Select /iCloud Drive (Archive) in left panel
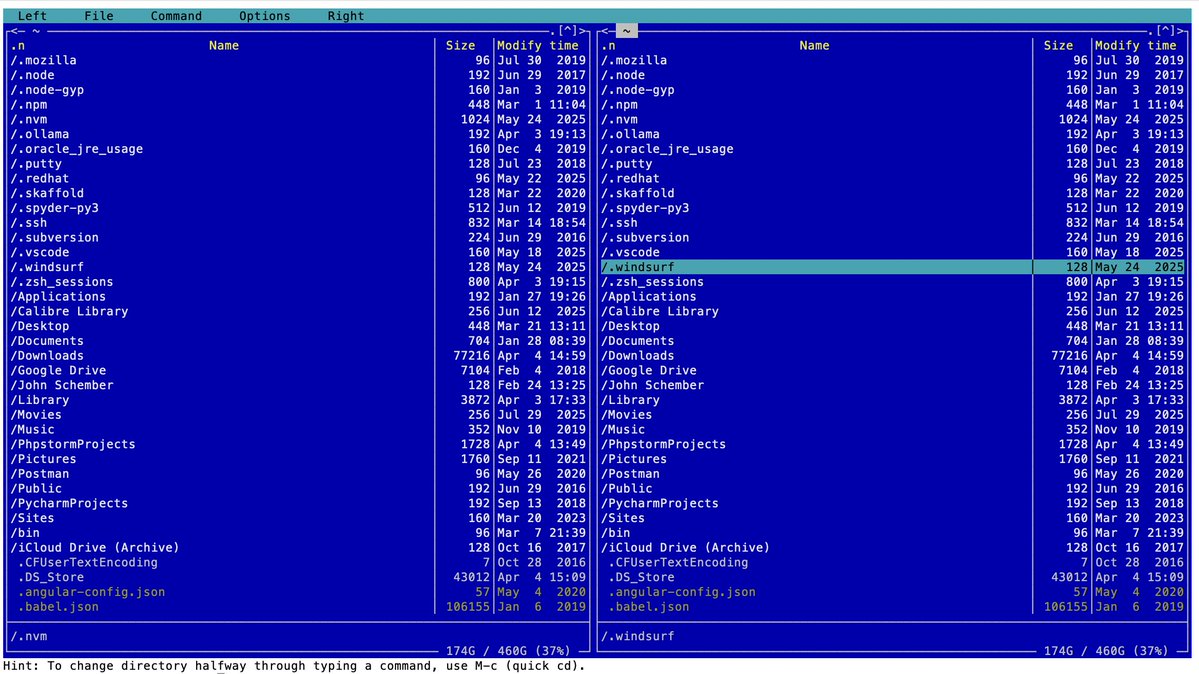The image size is (1199, 674). pos(298,548)
